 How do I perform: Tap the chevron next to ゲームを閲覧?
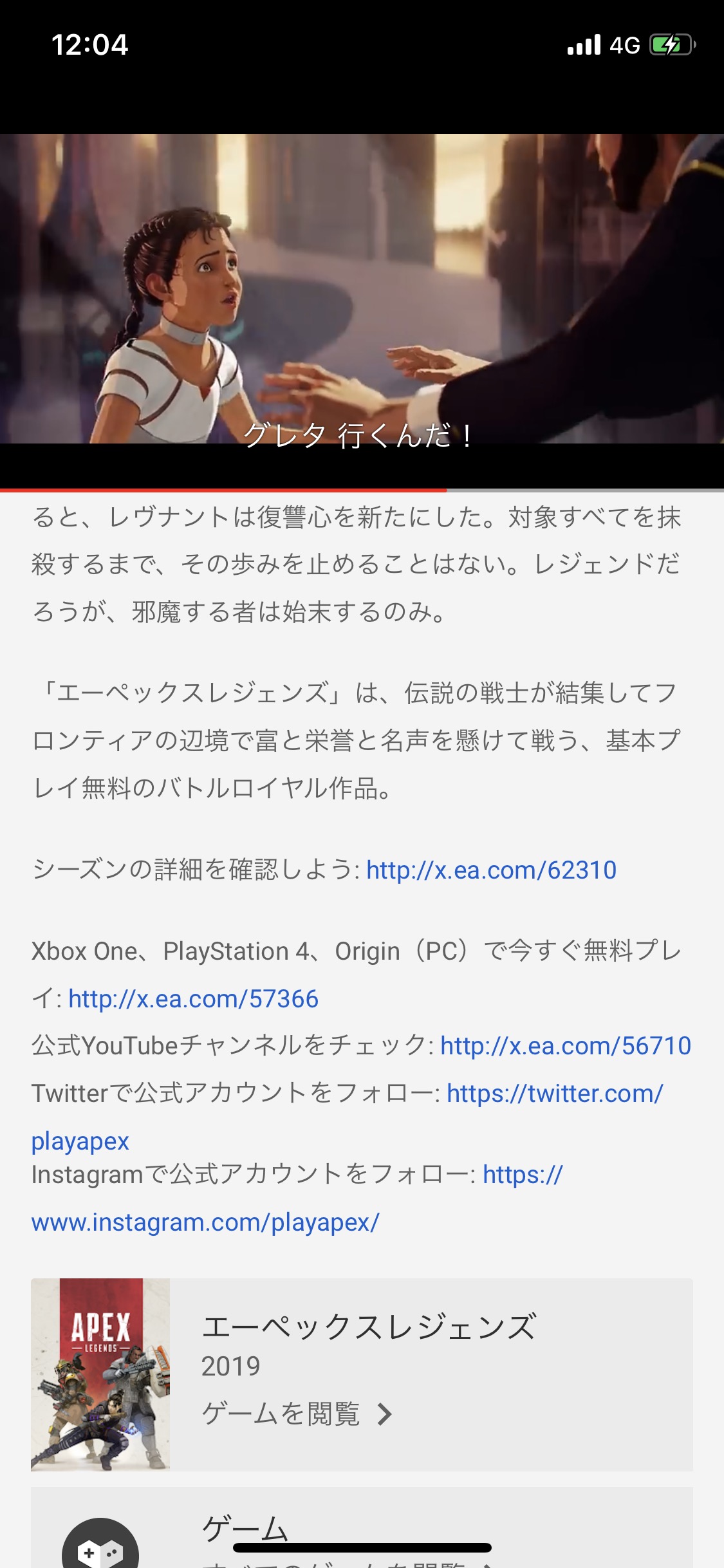click(385, 1414)
